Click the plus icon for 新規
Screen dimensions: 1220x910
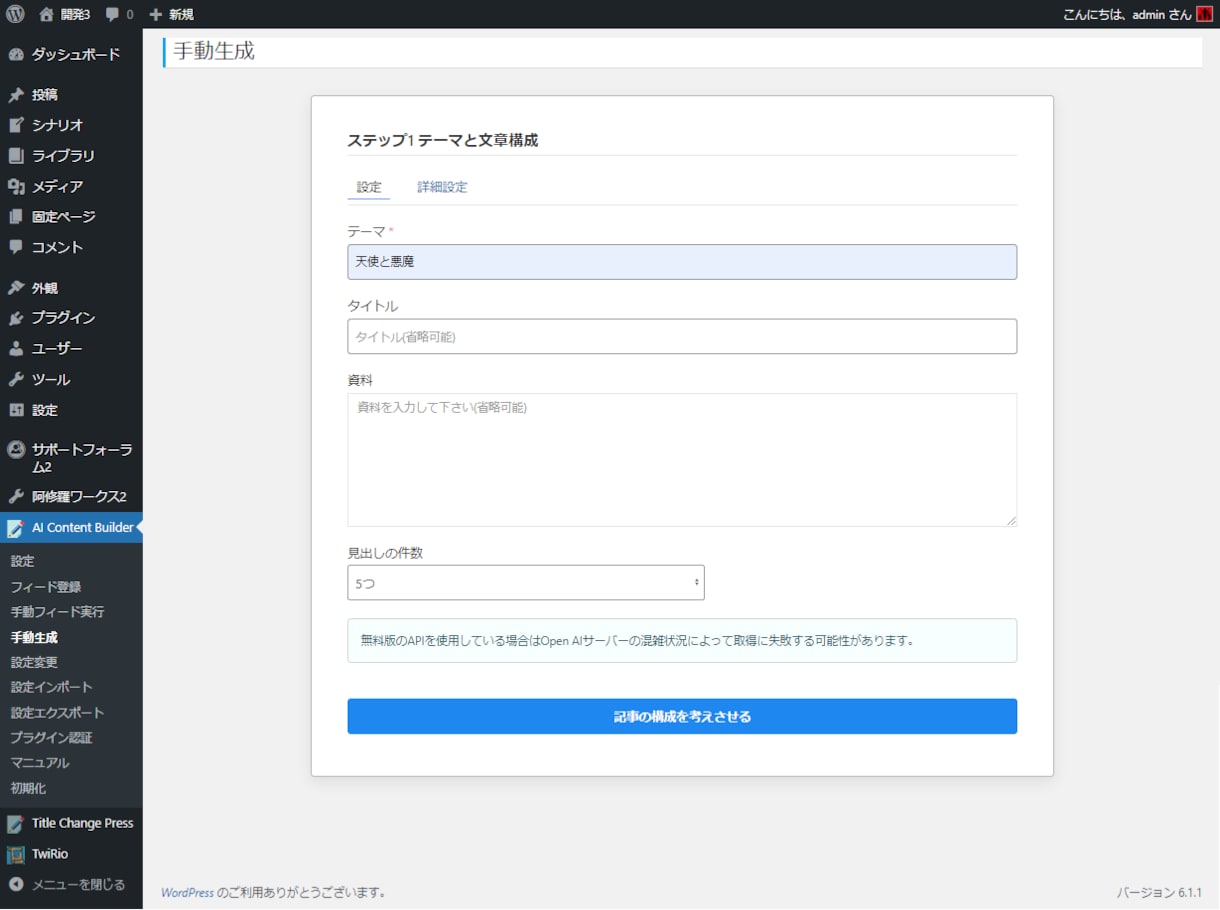[155, 15]
